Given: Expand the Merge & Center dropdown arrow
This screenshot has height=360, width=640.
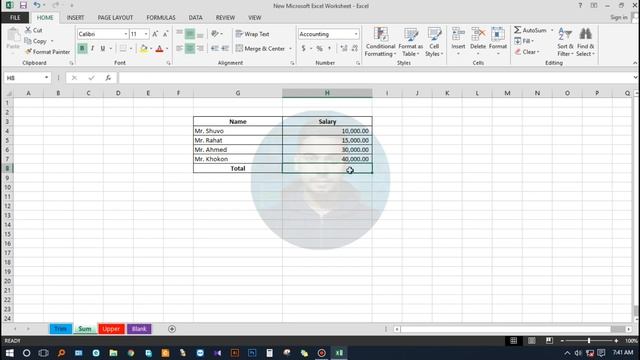Looking at the screenshot, I should [x=291, y=49].
